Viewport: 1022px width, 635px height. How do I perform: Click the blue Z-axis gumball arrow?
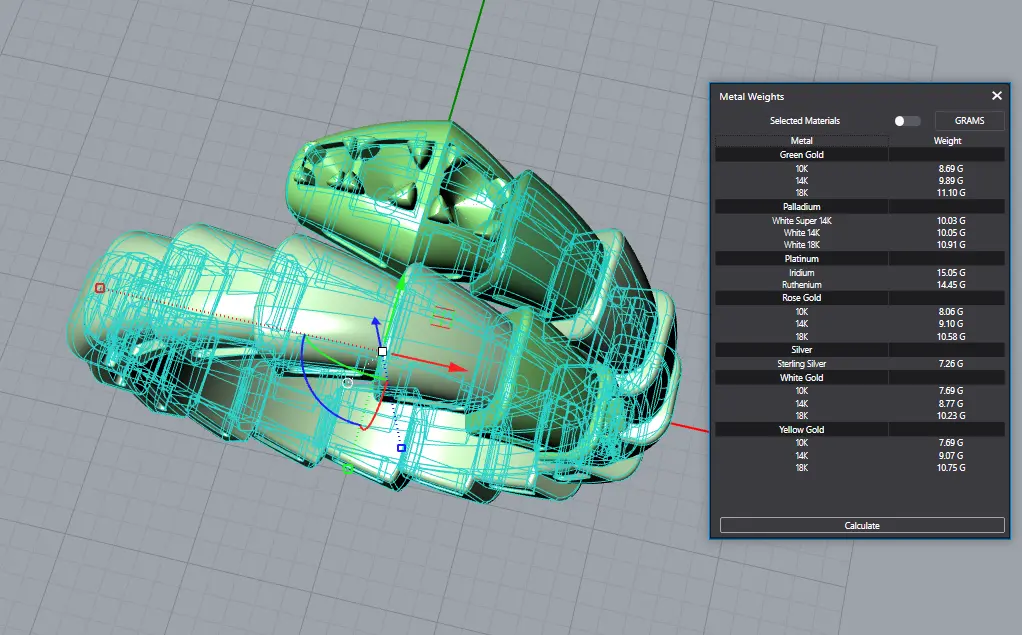(376, 324)
